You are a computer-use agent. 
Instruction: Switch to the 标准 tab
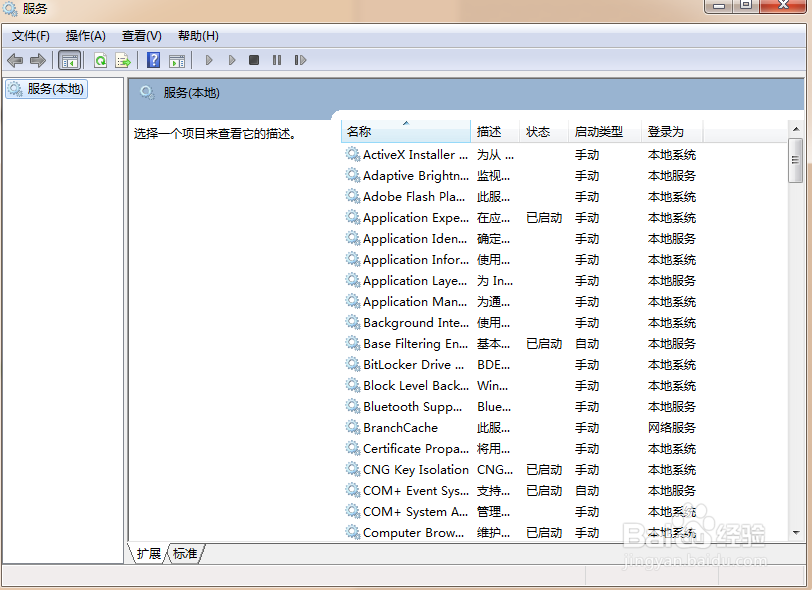point(184,553)
